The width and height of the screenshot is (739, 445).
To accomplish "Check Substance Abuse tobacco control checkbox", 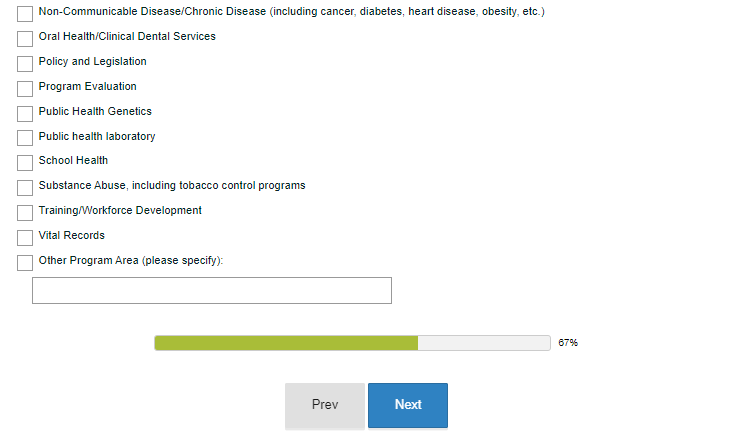I will point(25,188).
